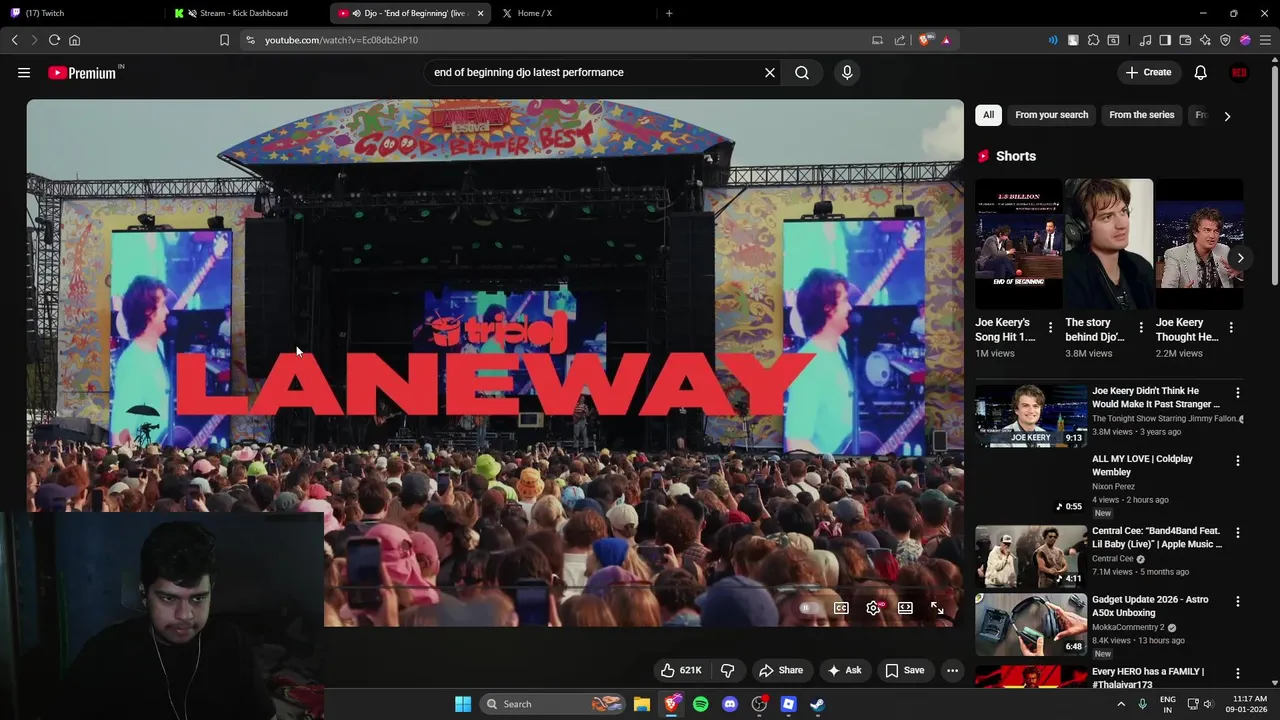Reload the page

click(x=54, y=40)
